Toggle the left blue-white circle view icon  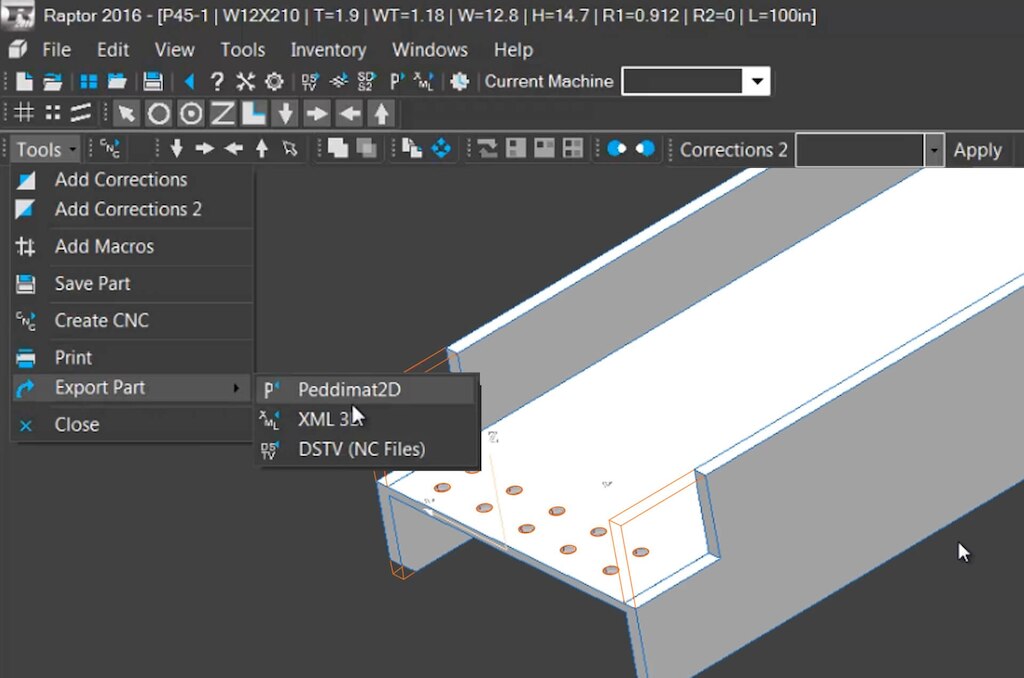coord(616,149)
